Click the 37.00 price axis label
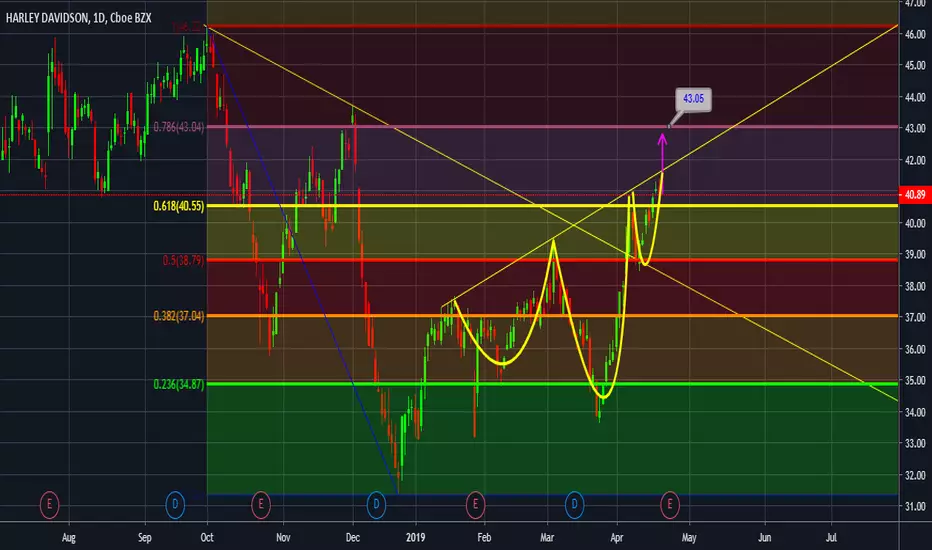Image resolution: width=932 pixels, height=550 pixels. pyautogui.click(x=915, y=318)
